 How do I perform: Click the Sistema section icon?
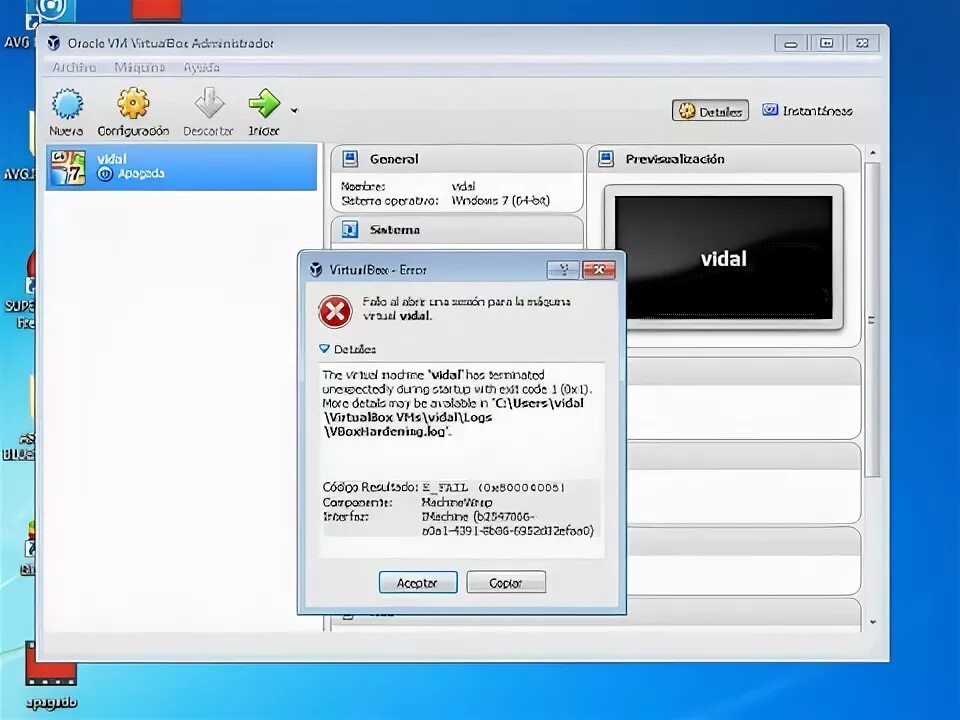(x=350, y=230)
